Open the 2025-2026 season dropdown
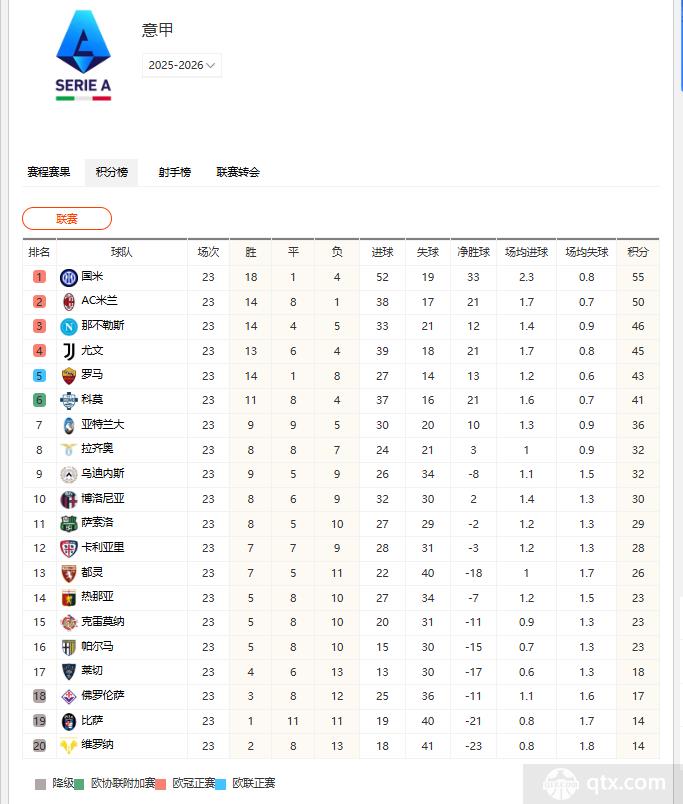Screen dimensions: 683x804 pos(181,64)
